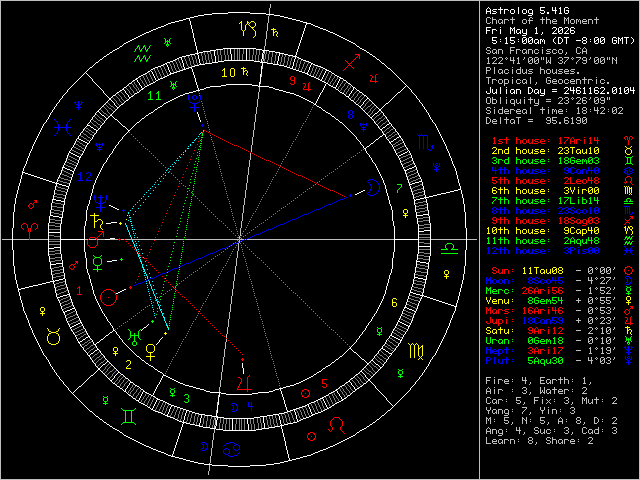Select the large red Jupiter glyph in the 4th house

(x=244, y=384)
